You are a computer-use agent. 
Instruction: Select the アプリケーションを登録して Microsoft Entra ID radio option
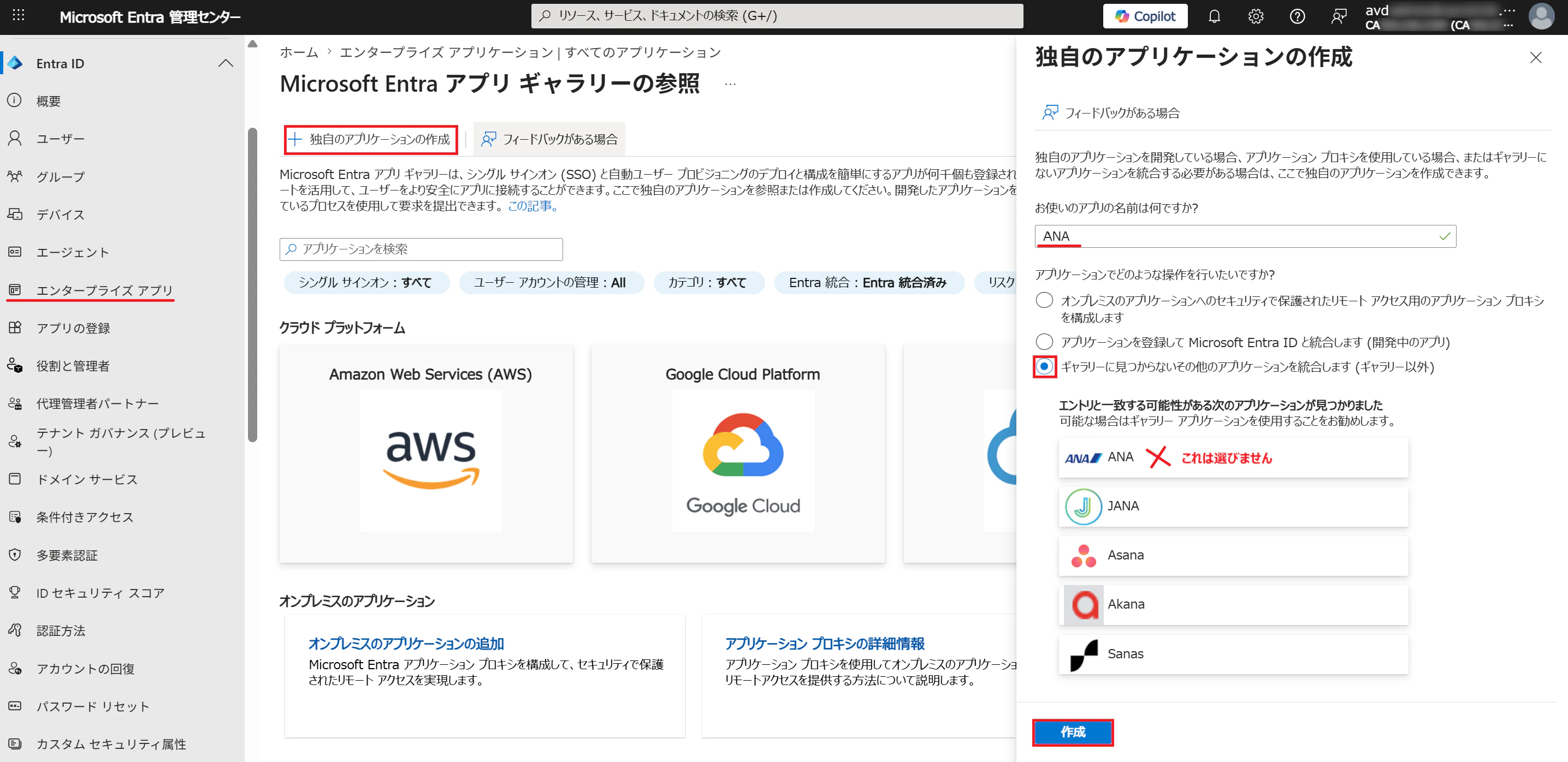[x=1044, y=342]
